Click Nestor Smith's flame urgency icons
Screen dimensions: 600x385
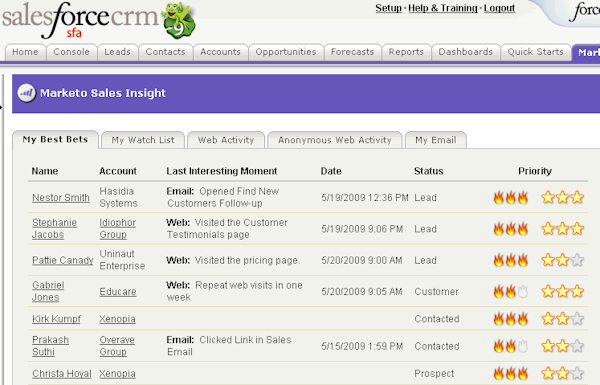point(511,197)
